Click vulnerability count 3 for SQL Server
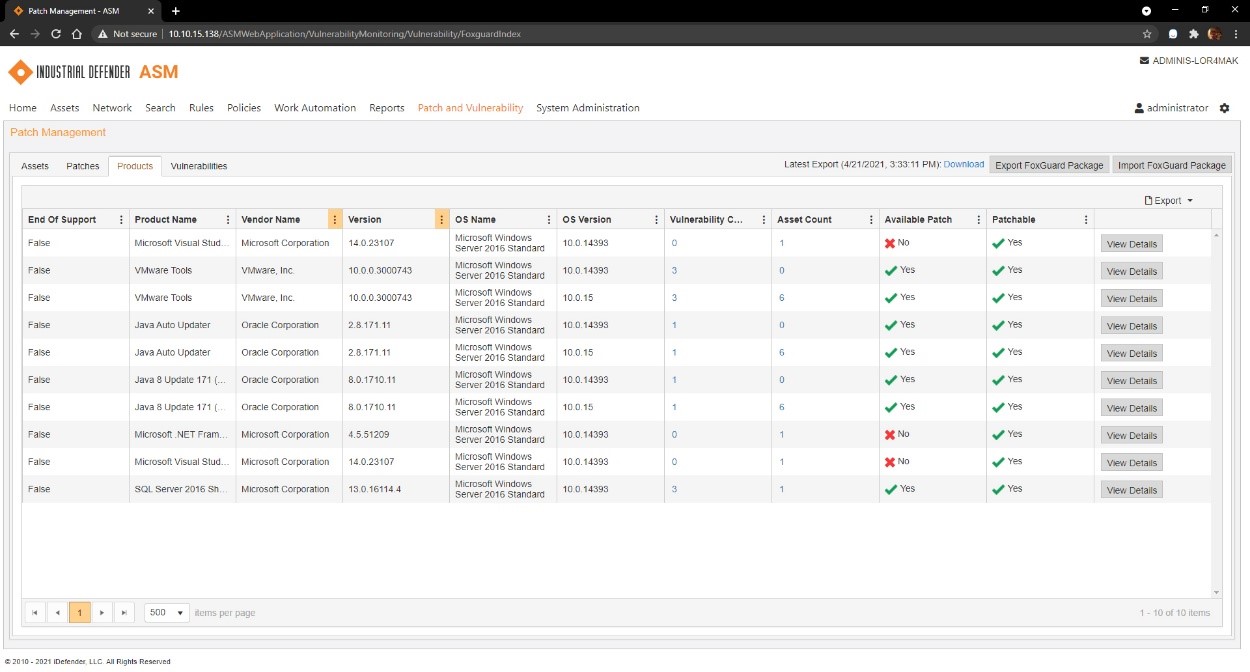This screenshot has height=672, width=1250. (x=675, y=489)
